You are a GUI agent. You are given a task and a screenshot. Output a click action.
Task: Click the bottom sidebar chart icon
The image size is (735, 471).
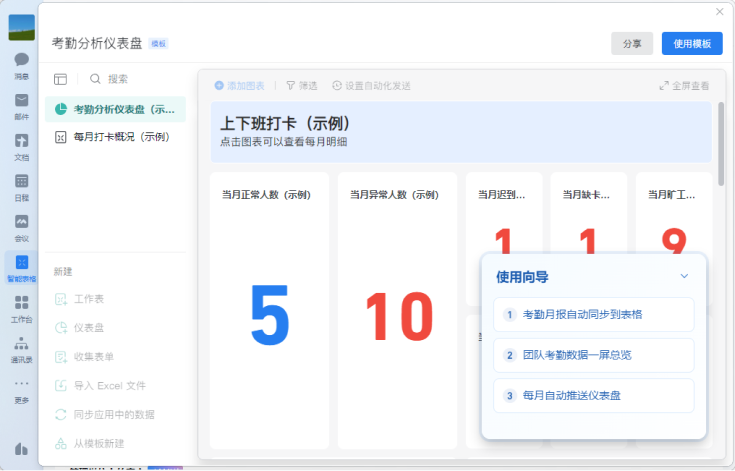click(22, 449)
